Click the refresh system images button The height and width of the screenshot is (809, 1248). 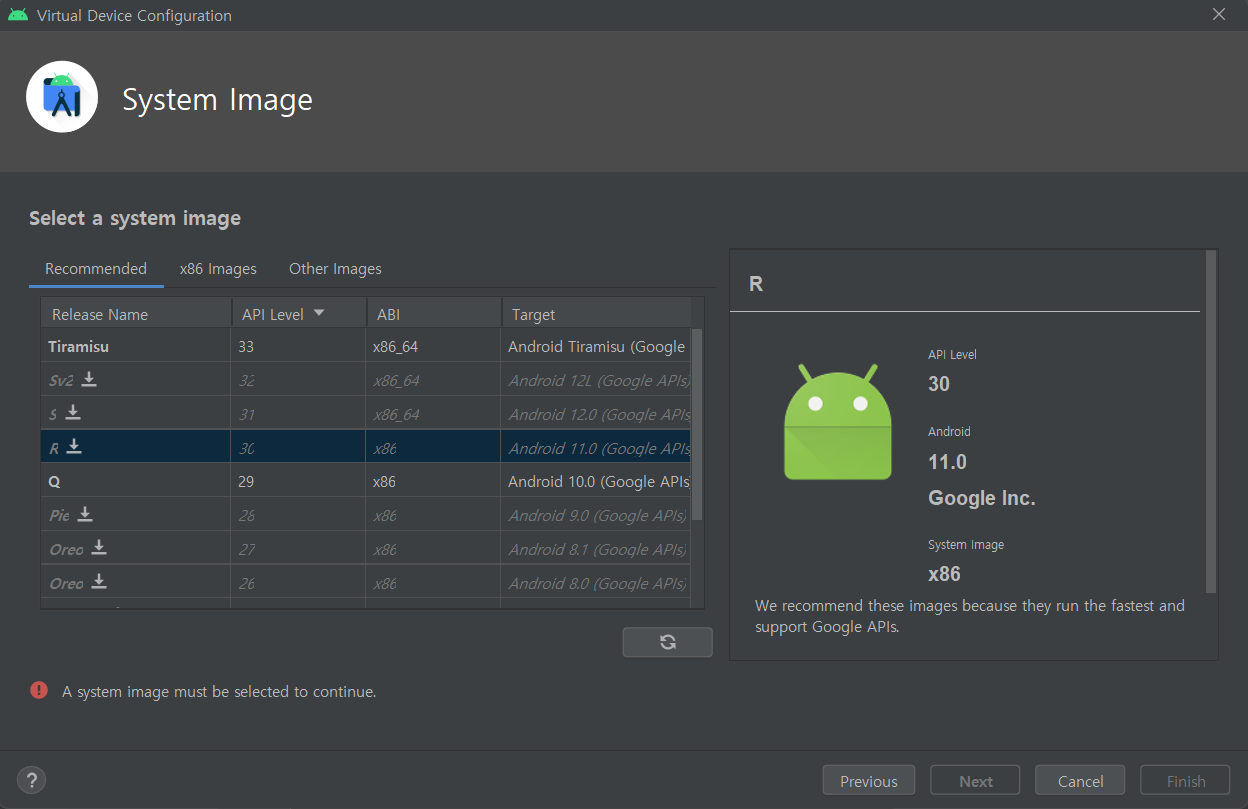coord(668,642)
